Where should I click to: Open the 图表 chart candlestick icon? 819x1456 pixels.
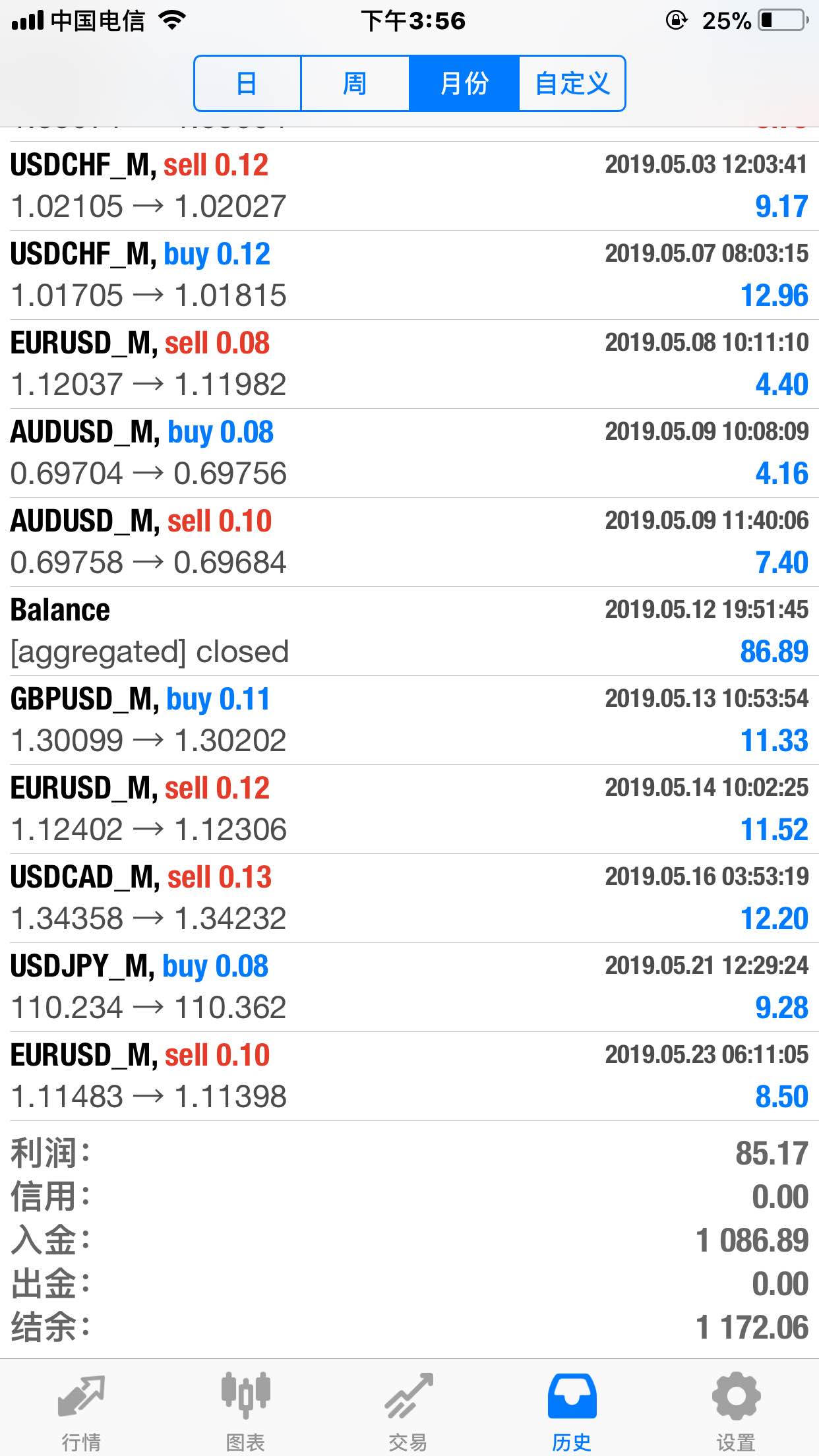click(x=245, y=1397)
